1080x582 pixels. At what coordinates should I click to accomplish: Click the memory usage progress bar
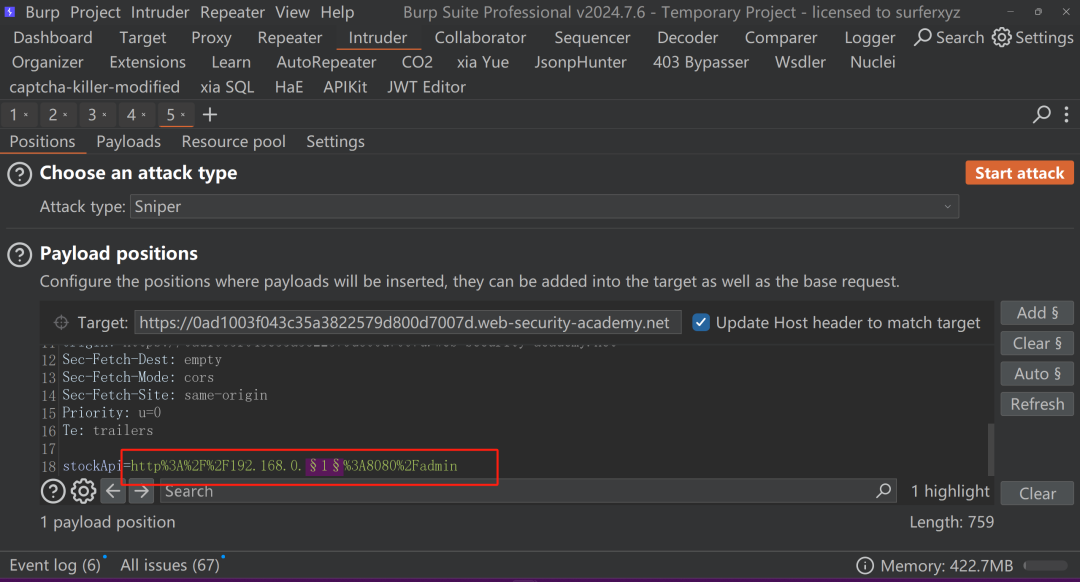tap(1046, 565)
